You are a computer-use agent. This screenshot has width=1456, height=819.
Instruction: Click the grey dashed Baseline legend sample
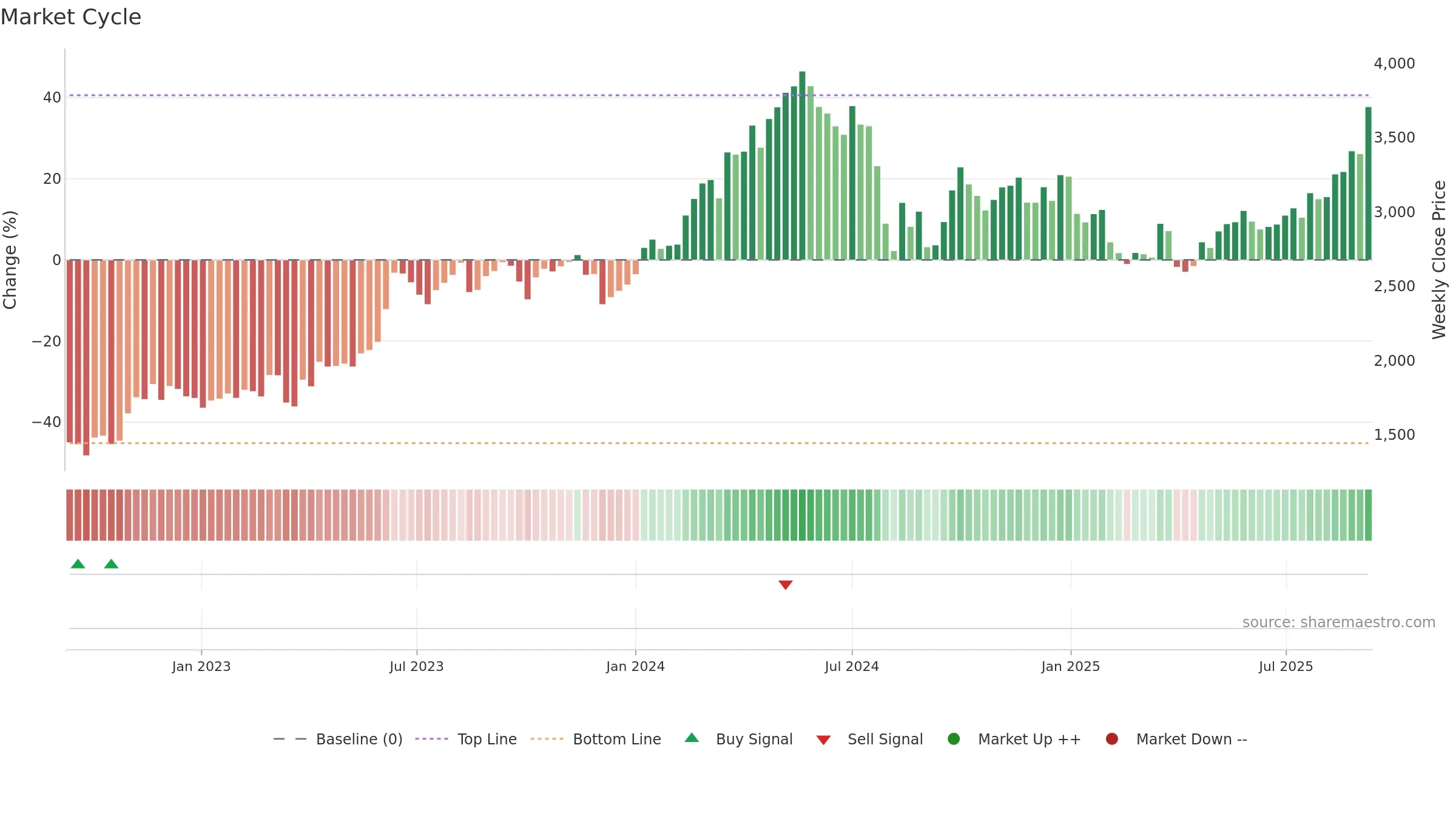point(290,739)
